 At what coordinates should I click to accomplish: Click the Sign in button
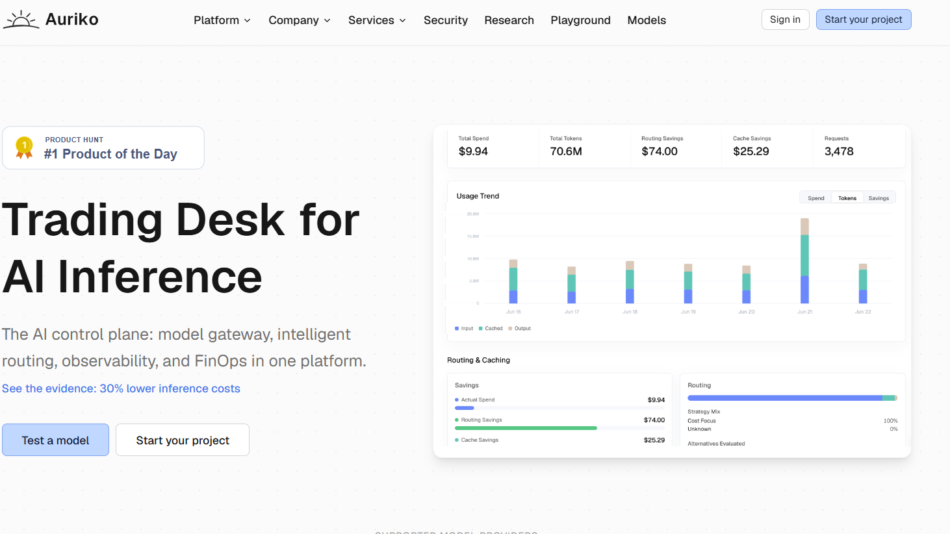pyautogui.click(x=785, y=19)
